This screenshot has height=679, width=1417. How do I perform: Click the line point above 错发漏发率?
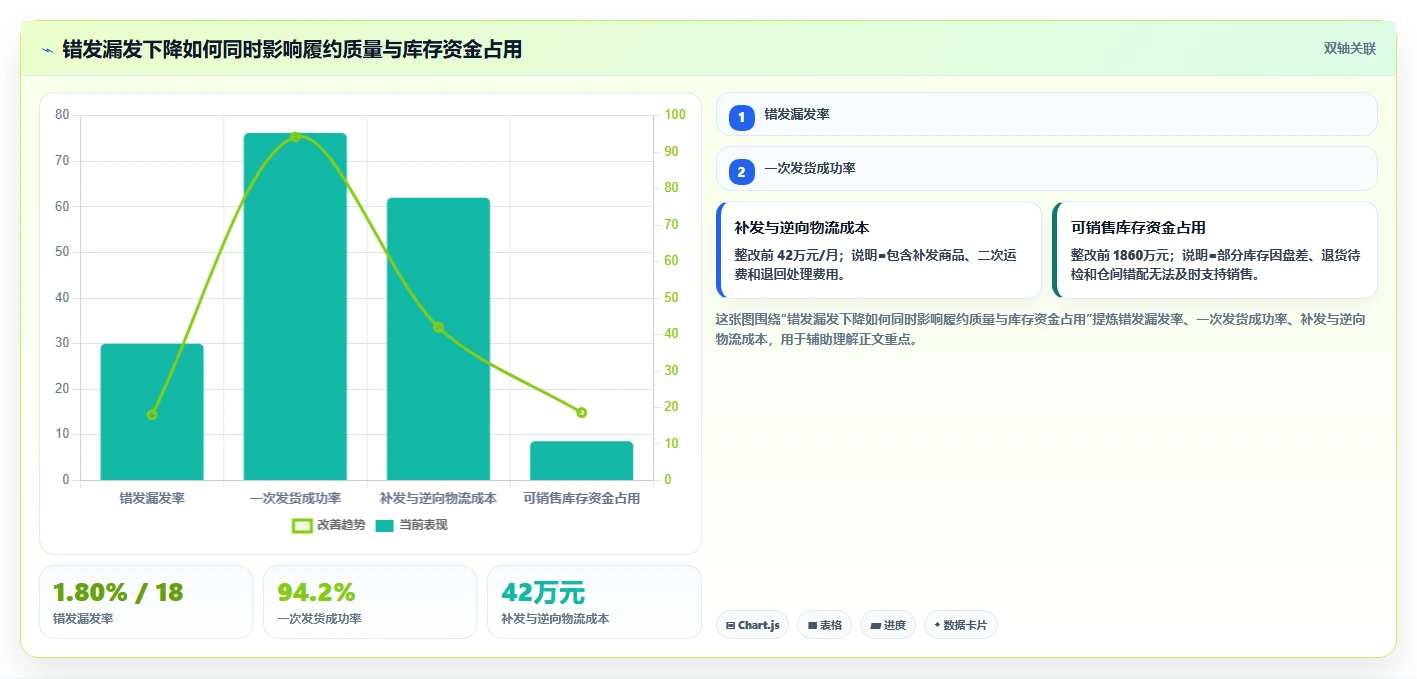[x=152, y=414]
